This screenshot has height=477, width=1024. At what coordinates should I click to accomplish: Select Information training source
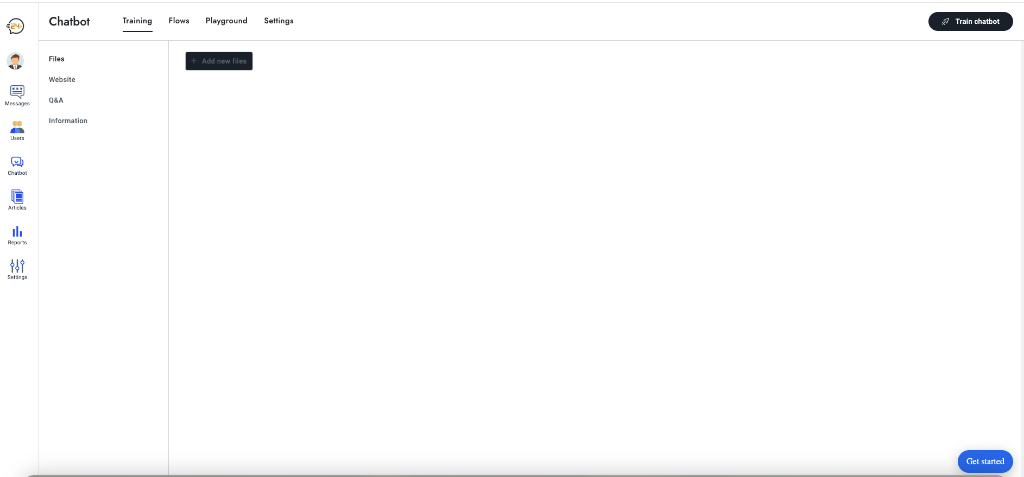pyautogui.click(x=68, y=121)
